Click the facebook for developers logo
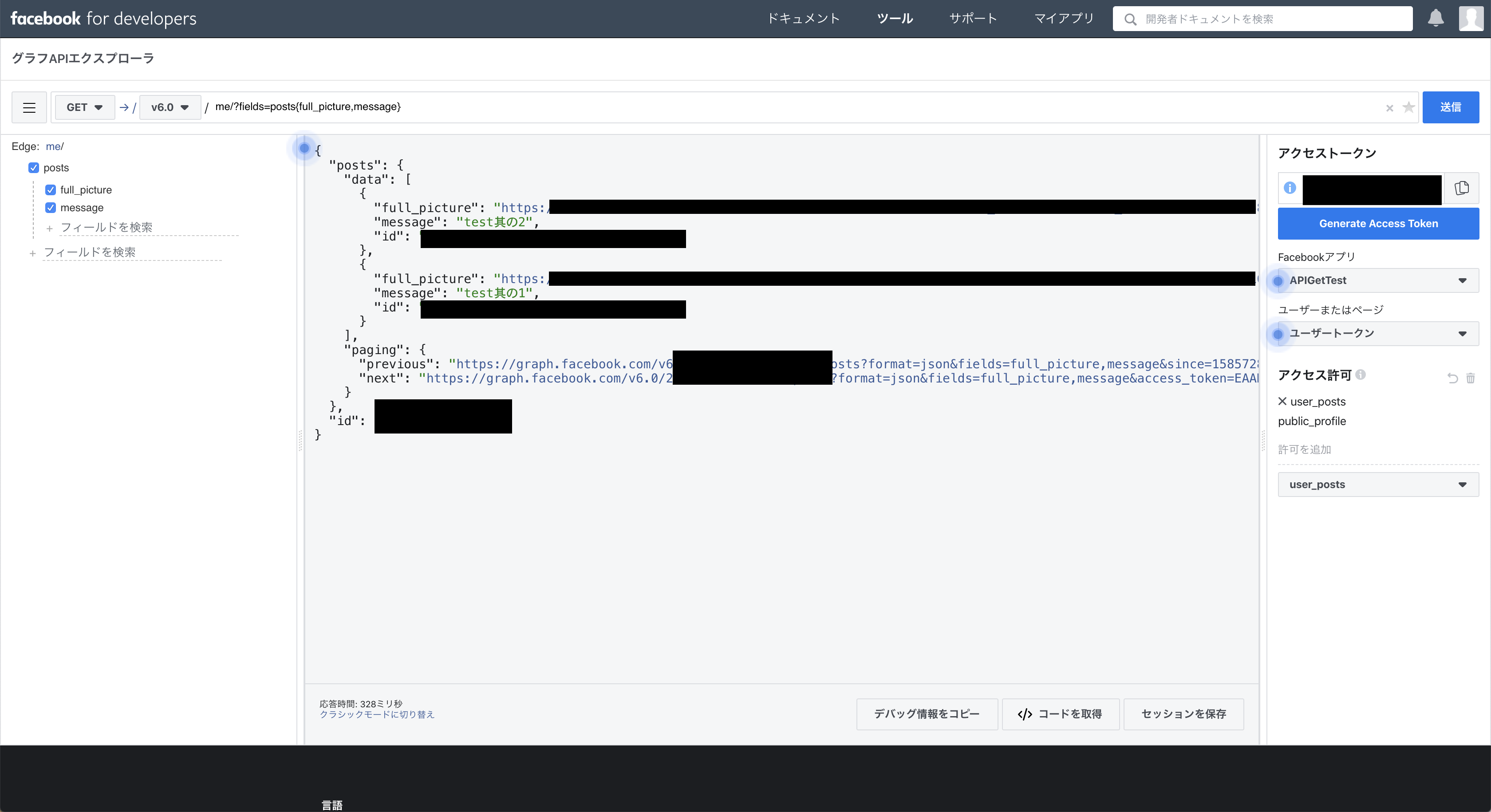The image size is (1491, 812). pyautogui.click(x=103, y=19)
